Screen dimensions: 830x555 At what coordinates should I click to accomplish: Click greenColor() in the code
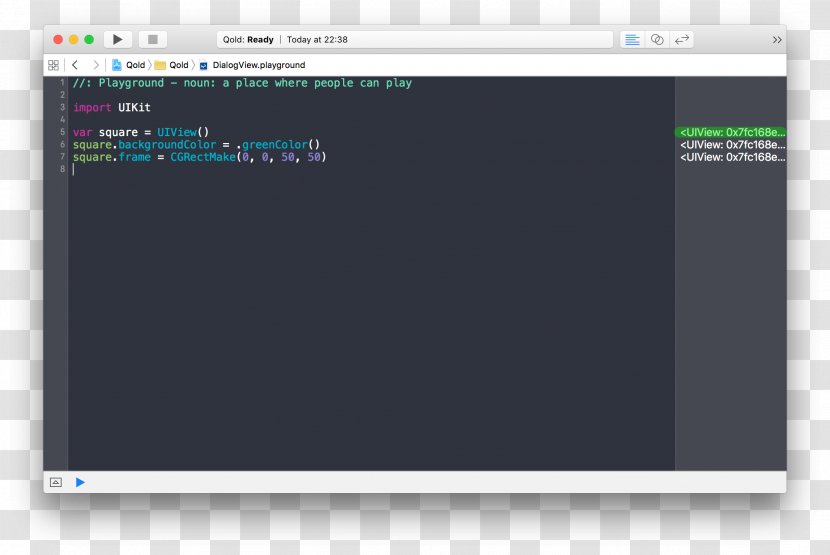coord(281,145)
